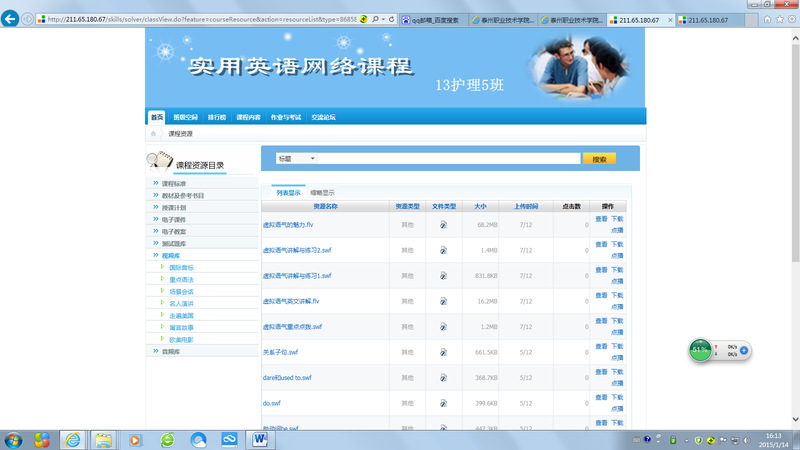Expand the 视频库 category in the sidebar
The height and width of the screenshot is (450, 800).
(x=173, y=255)
